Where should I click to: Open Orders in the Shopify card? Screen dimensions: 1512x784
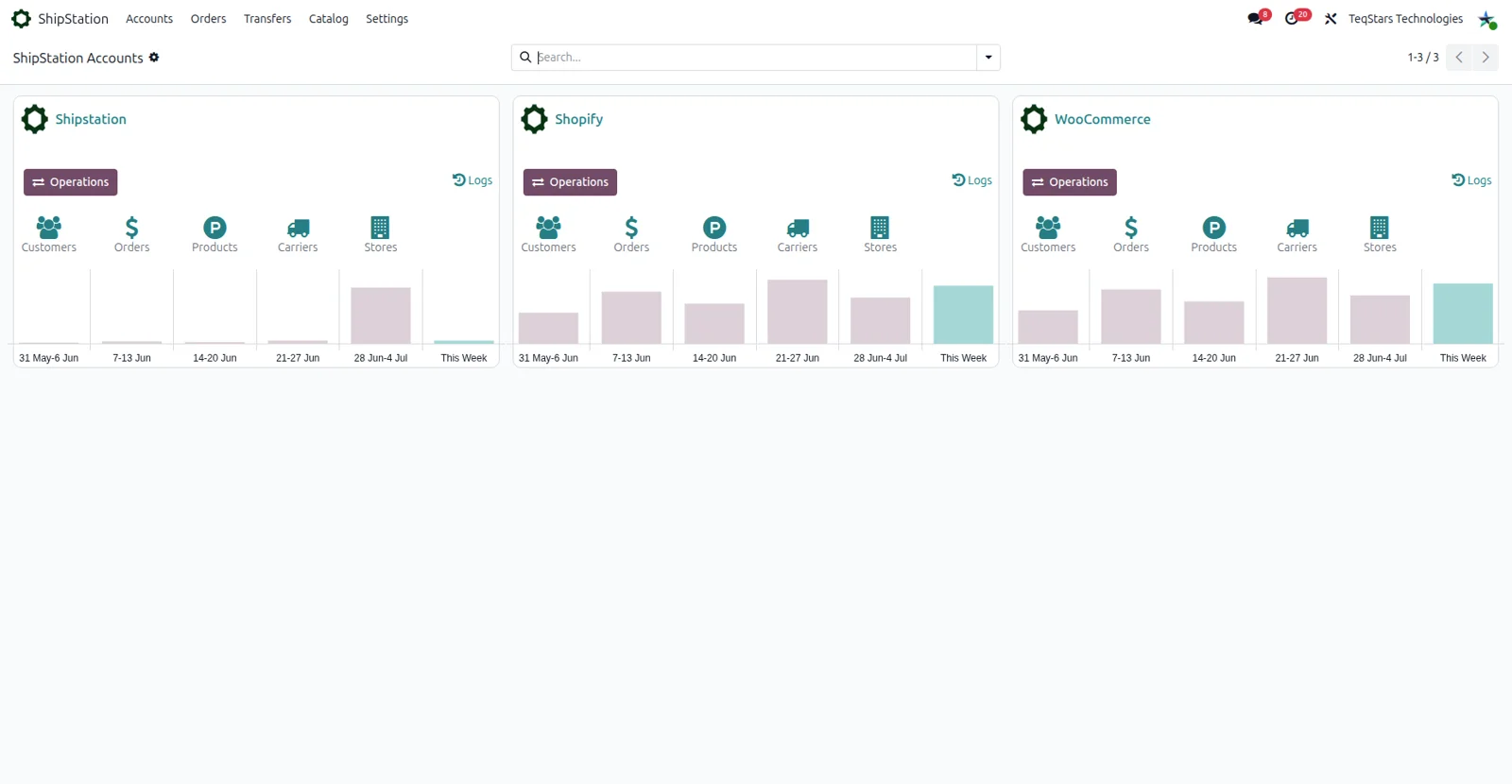631,234
